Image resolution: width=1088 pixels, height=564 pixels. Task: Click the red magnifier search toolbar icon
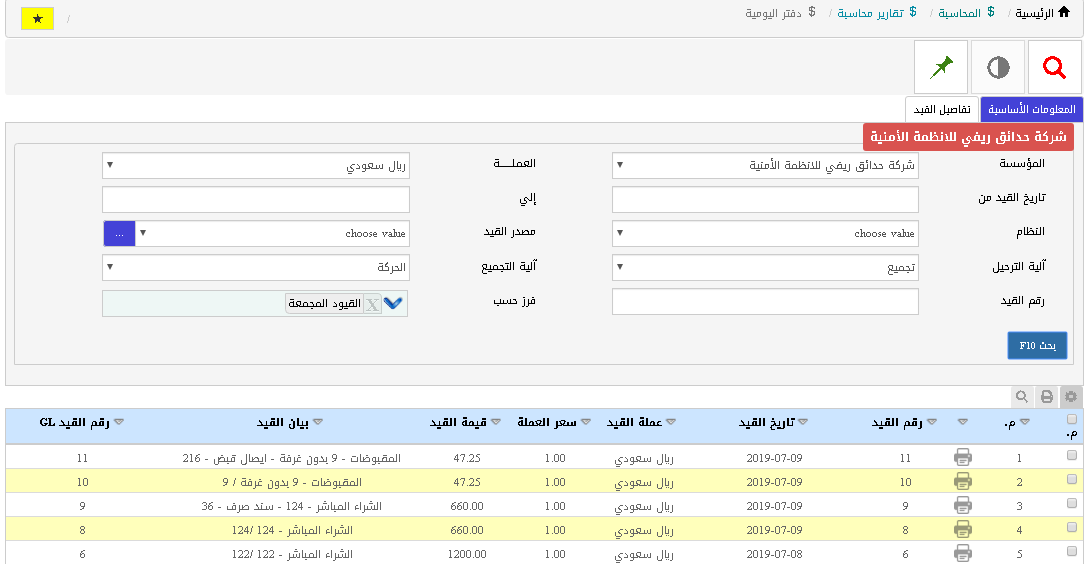1054,68
